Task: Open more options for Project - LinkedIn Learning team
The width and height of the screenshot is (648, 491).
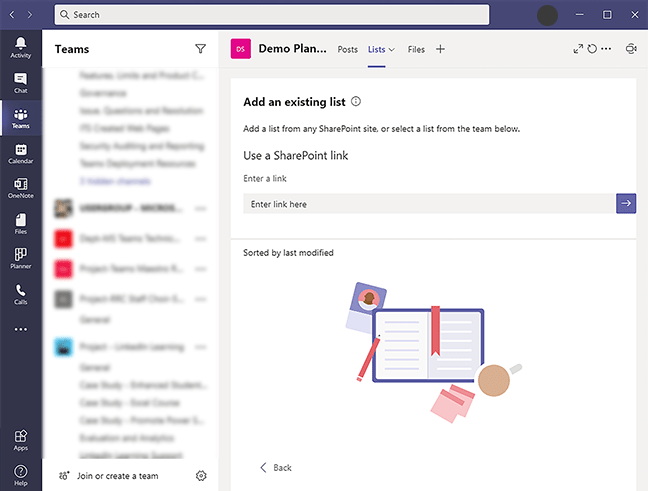Action: pos(201,347)
